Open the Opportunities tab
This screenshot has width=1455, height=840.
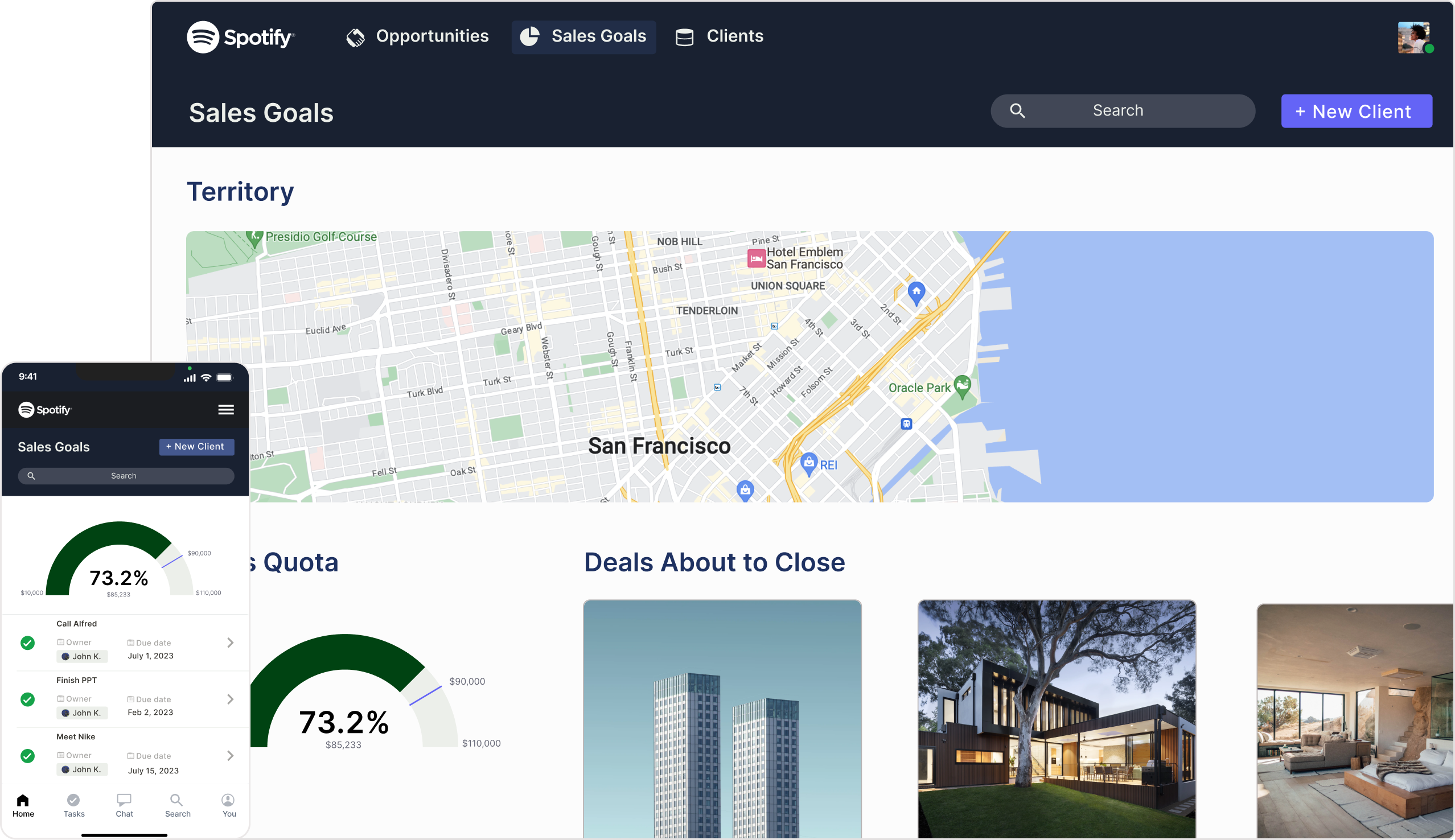click(x=417, y=37)
